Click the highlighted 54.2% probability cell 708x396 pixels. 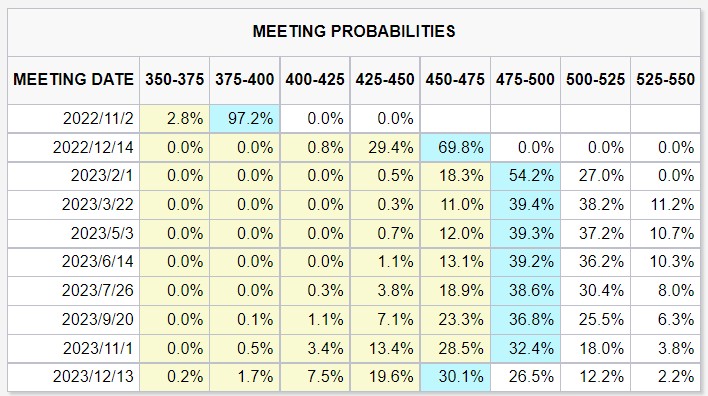525,176
